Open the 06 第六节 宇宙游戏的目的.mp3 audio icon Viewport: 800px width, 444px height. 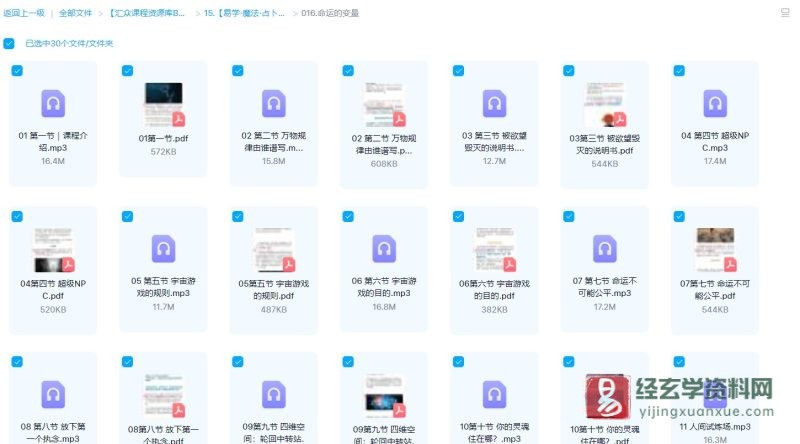[384, 249]
